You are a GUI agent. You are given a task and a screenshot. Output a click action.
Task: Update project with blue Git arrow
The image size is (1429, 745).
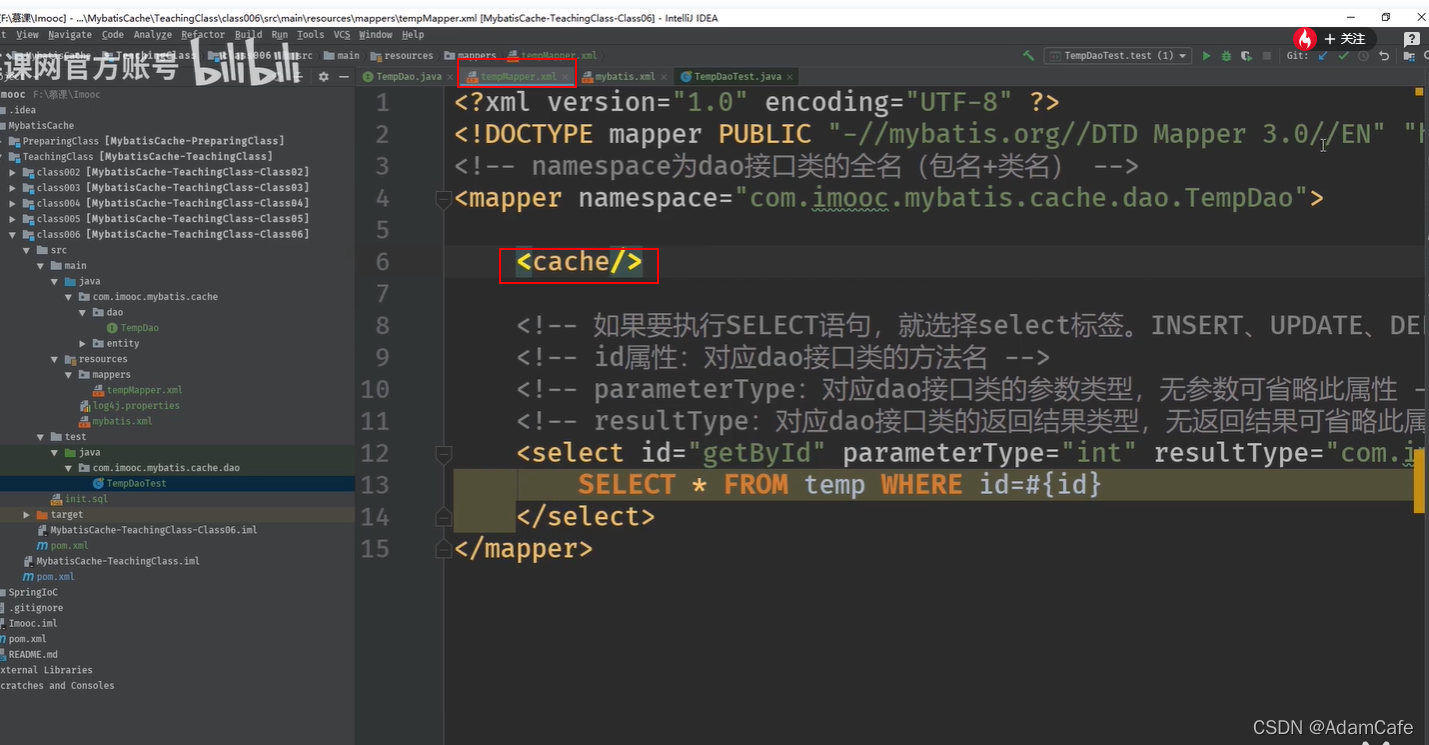point(1323,56)
